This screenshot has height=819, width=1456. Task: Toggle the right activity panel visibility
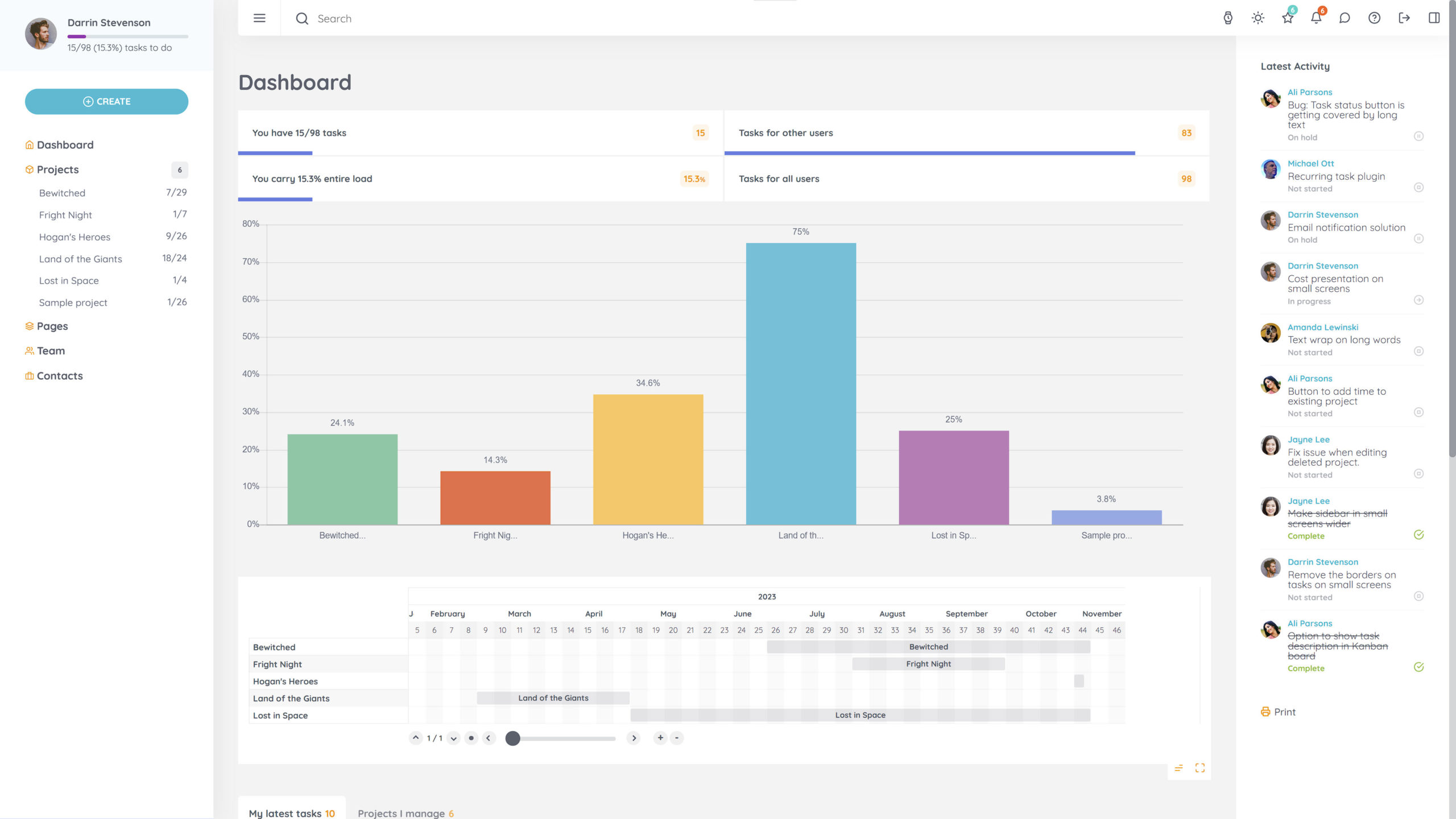(1434, 18)
